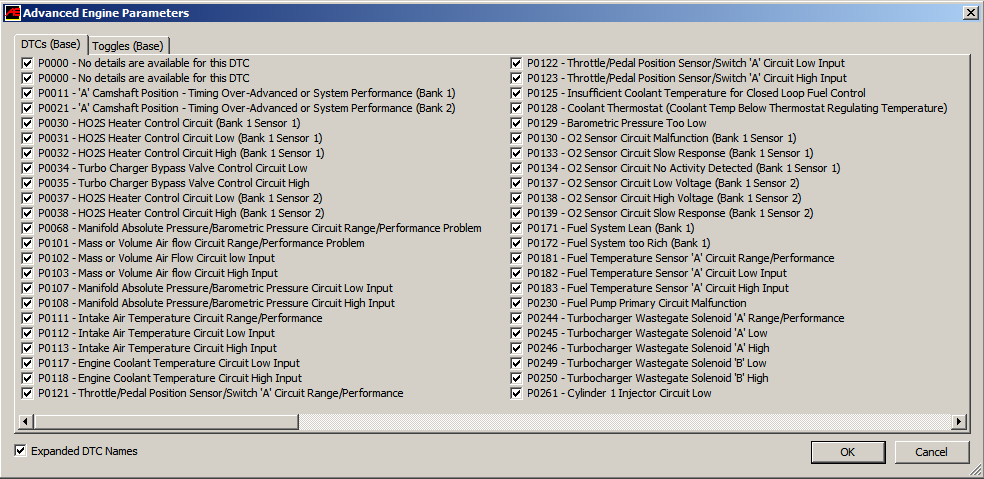This screenshot has width=984, height=479.
Task: Uncheck P0011 Camshaft Position Bank 1 DTC
Action: click(x=27, y=93)
